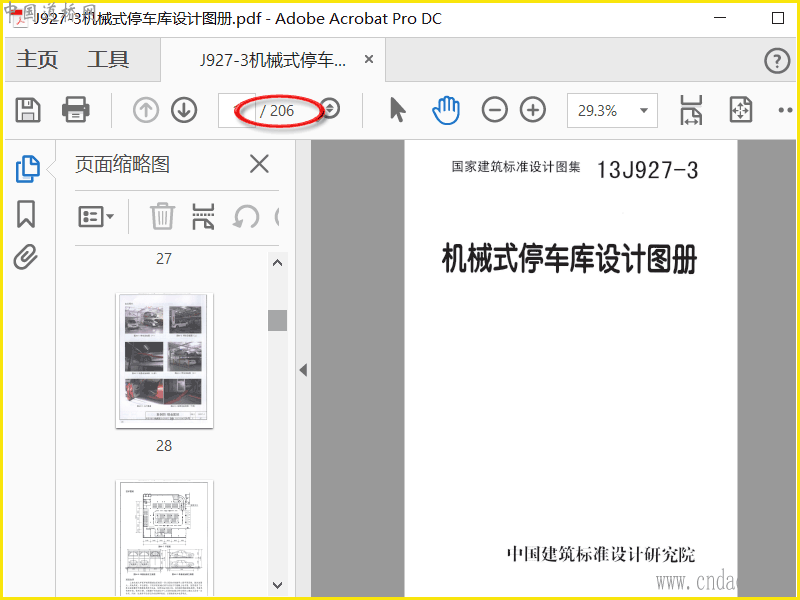Select the floor plan page thumbnail below 28

pyautogui.click(x=164, y=538)
